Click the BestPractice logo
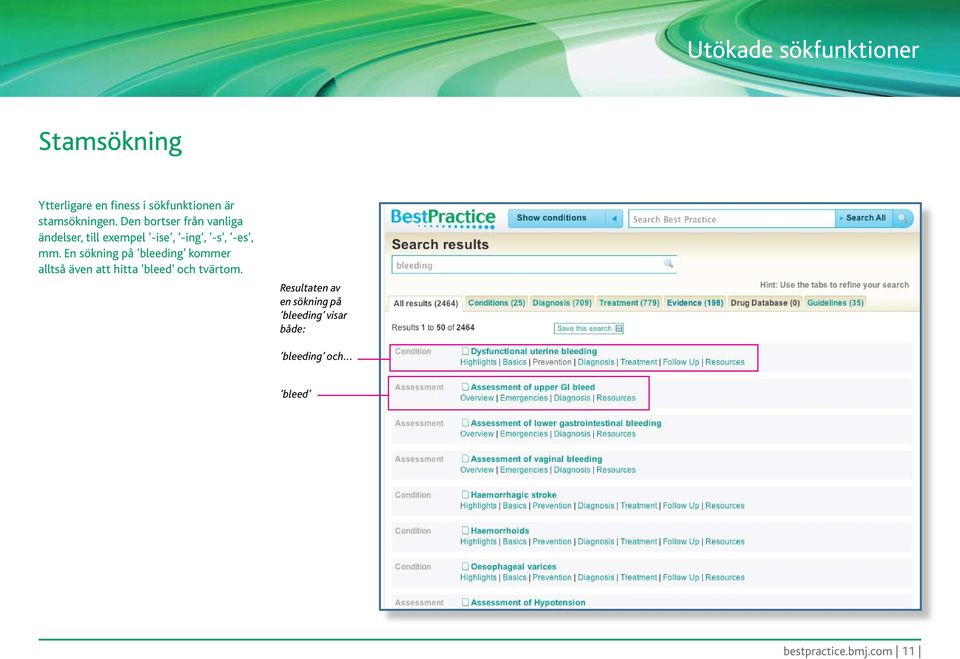 point(443,218)
